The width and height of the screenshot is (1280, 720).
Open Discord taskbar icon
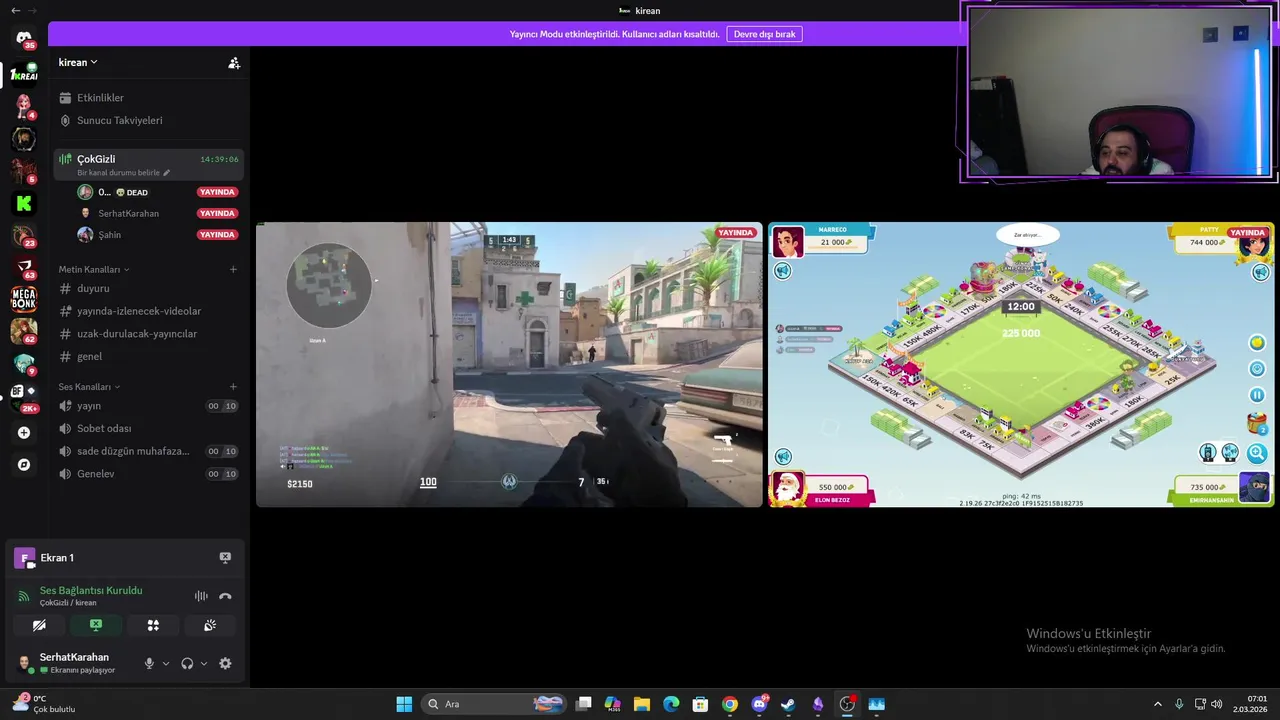pyautogui.click(x=759, y=704)
